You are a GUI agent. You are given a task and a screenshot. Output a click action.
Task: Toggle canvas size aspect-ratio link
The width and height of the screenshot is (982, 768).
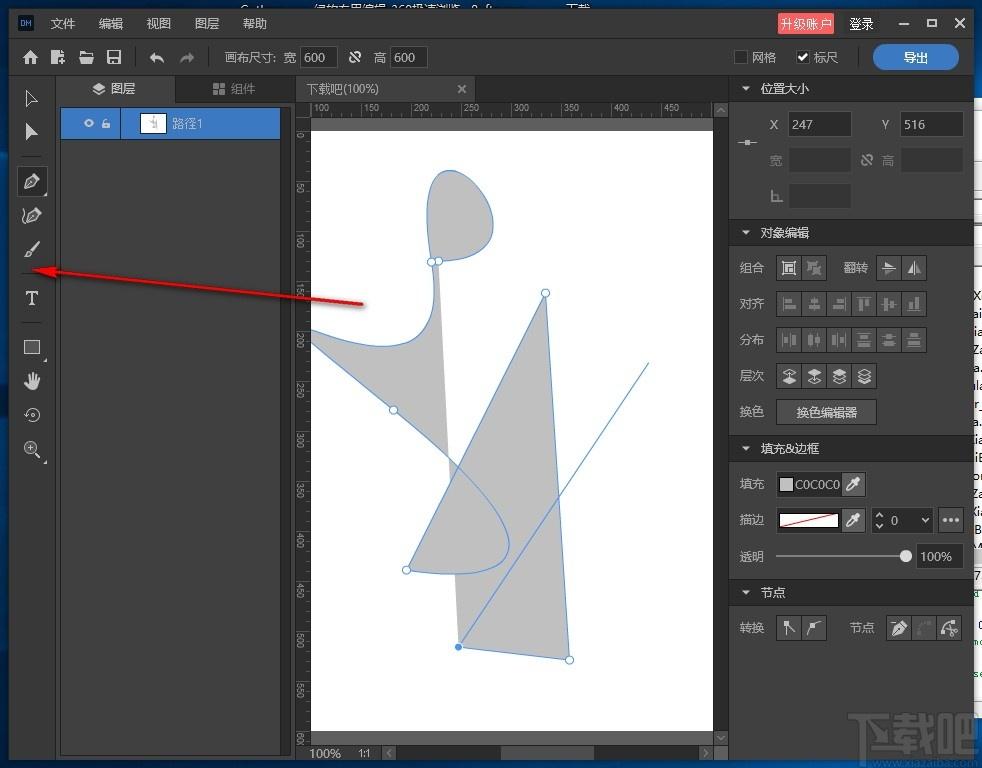tap(355, 58)
